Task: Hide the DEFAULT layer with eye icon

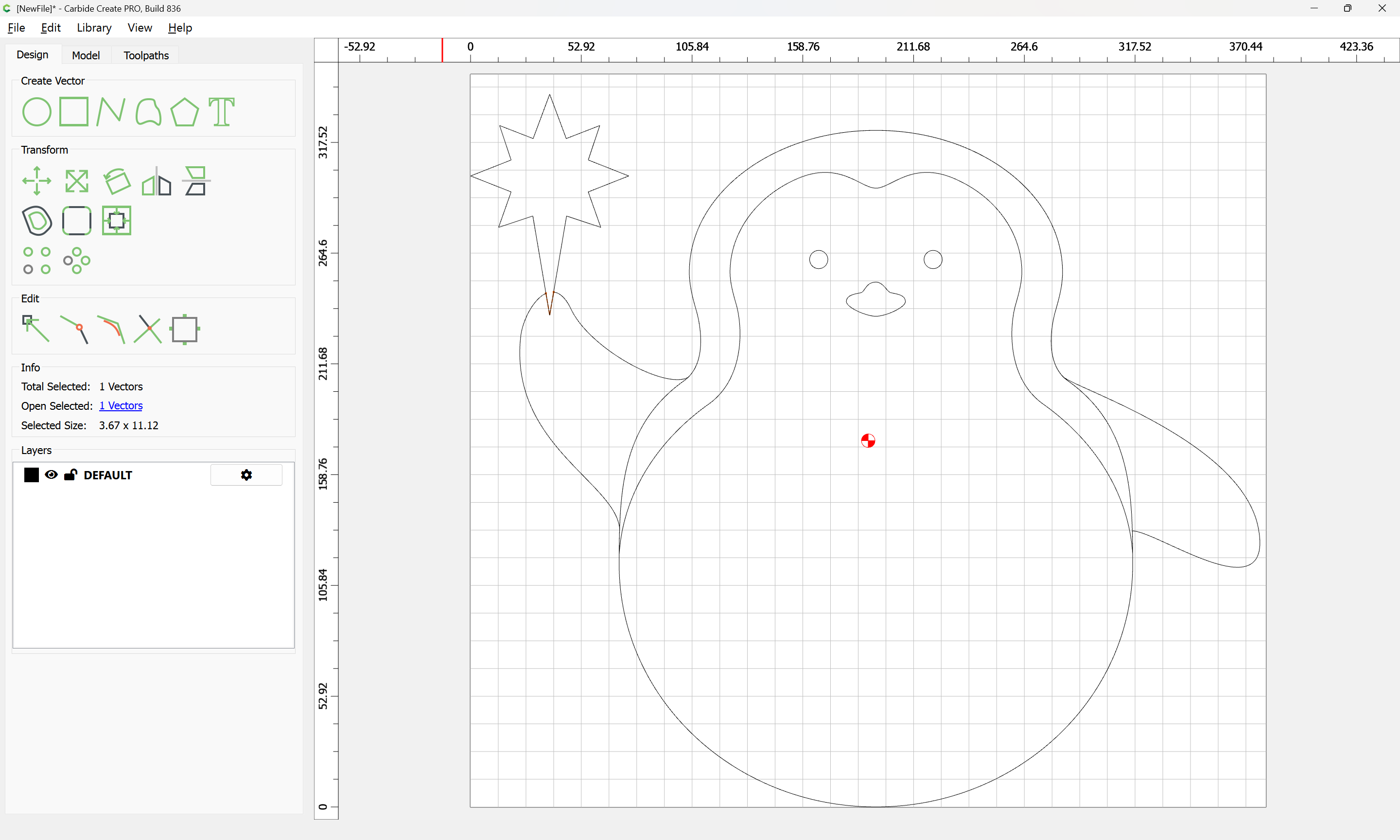Action: pos(51,475)
